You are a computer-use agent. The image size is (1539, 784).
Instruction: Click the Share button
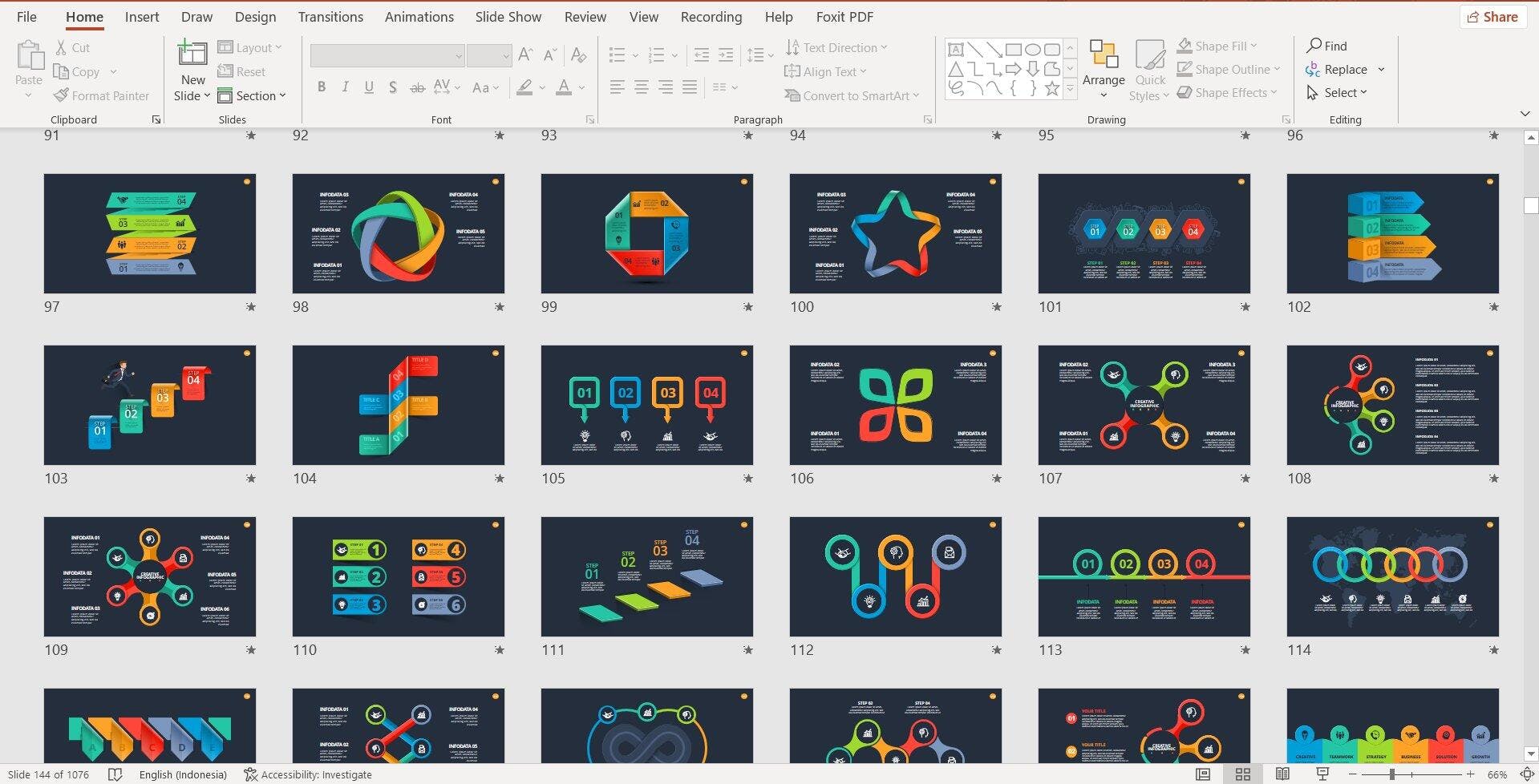(1492, 17)
